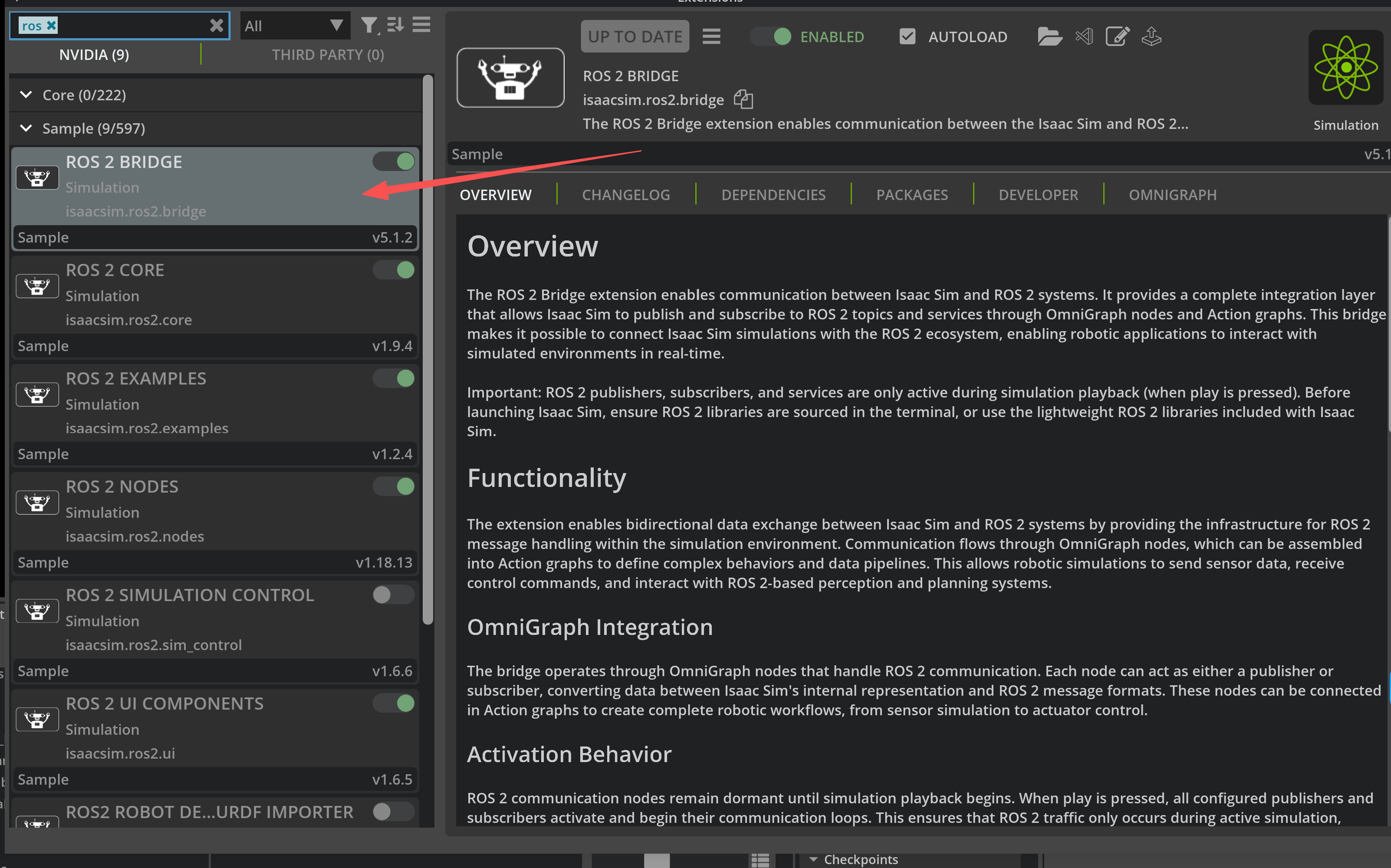Collapse the Sample (9/597) group
This screenshot has width=1391, height=868.
(x=26, y=128)
